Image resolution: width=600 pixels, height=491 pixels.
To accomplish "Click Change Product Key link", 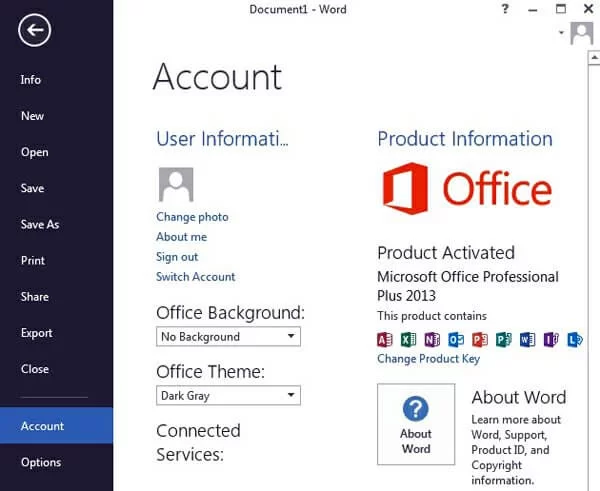I will click(428, 359).
